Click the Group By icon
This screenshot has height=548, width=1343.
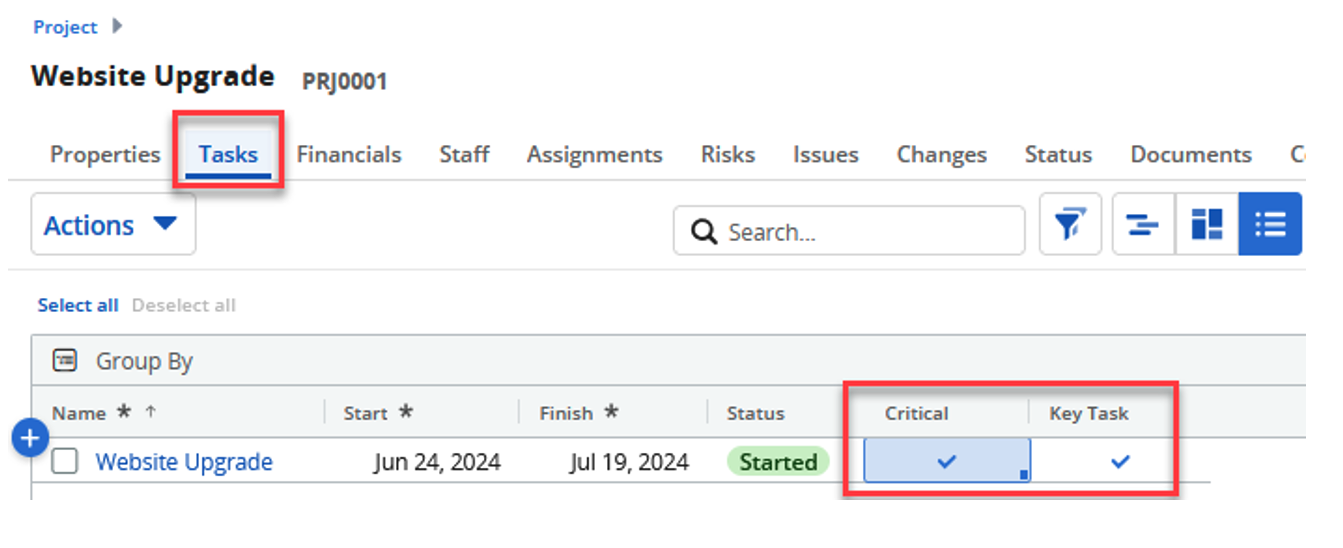point(65,360)
